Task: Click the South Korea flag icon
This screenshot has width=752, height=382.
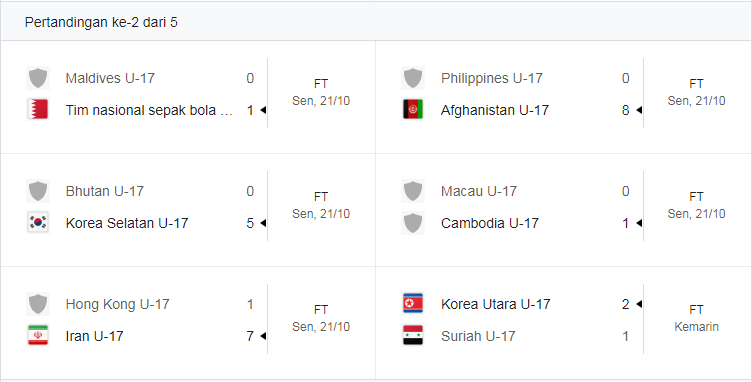Action: tap(38, 222)
